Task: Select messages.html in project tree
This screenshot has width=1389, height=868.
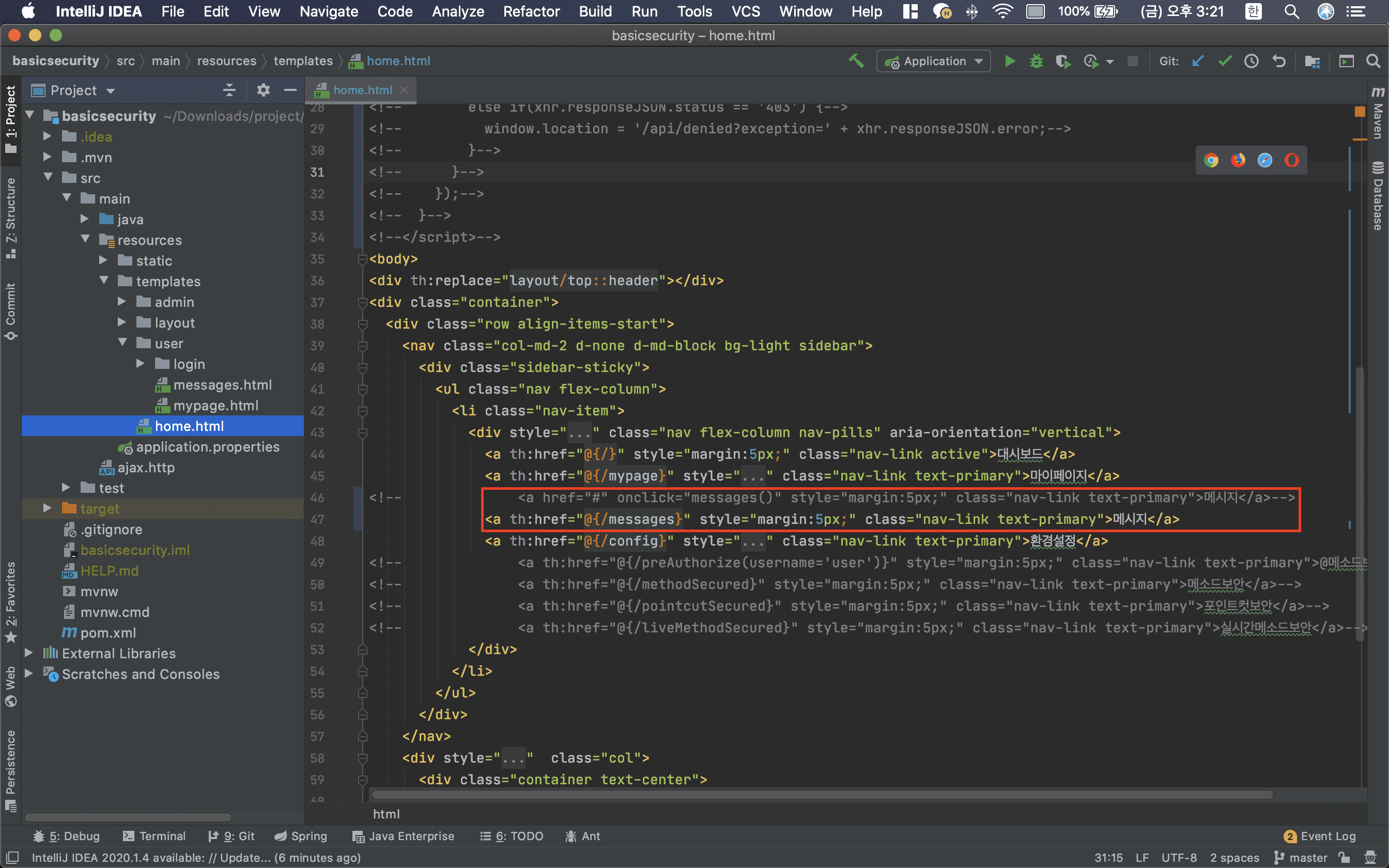Action: pos(222,384)
